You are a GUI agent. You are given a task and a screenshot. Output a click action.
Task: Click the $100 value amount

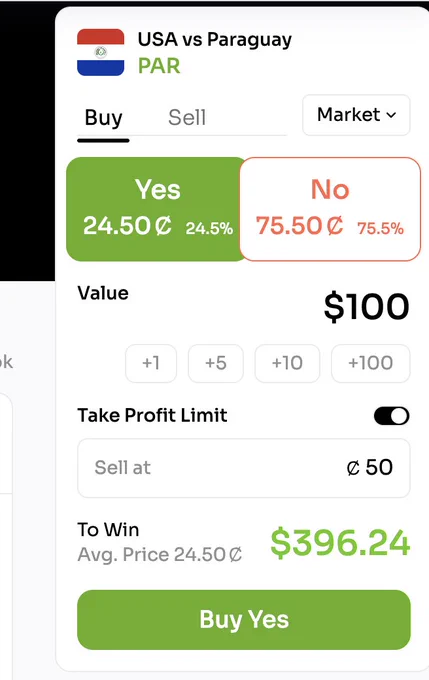coord(367,307)
